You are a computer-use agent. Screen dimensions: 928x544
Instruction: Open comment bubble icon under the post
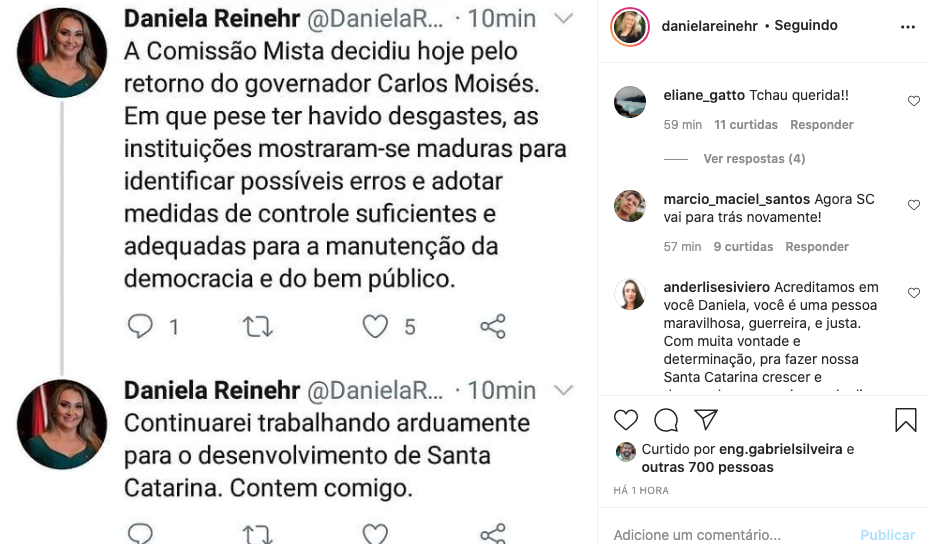666,420
